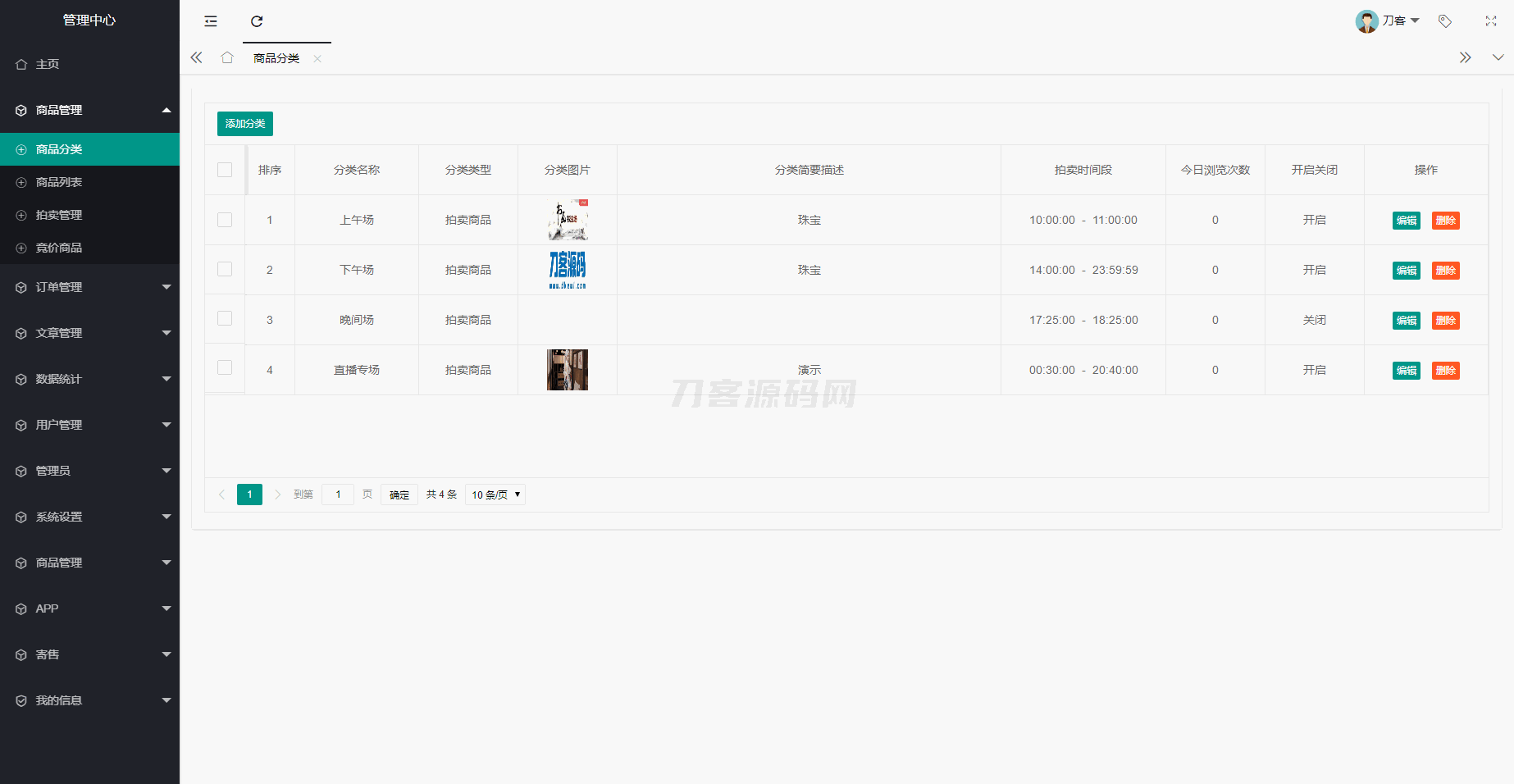Tick the checkbox for 上午场 row
Screen dimensions: 1514x784
tap(225, 220)
